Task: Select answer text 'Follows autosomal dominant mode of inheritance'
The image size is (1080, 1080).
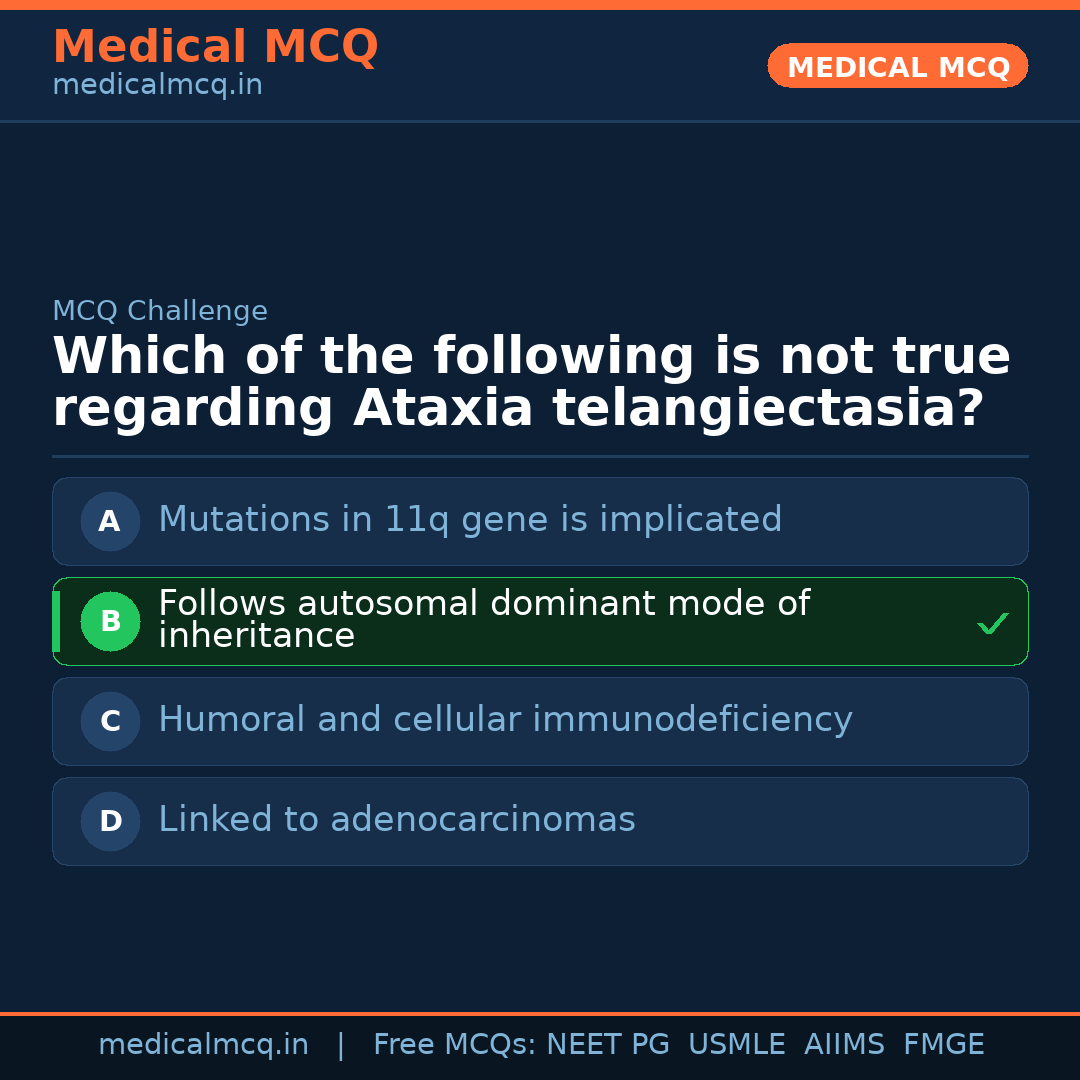Action: pyautogui.click(x=483, y=620)
